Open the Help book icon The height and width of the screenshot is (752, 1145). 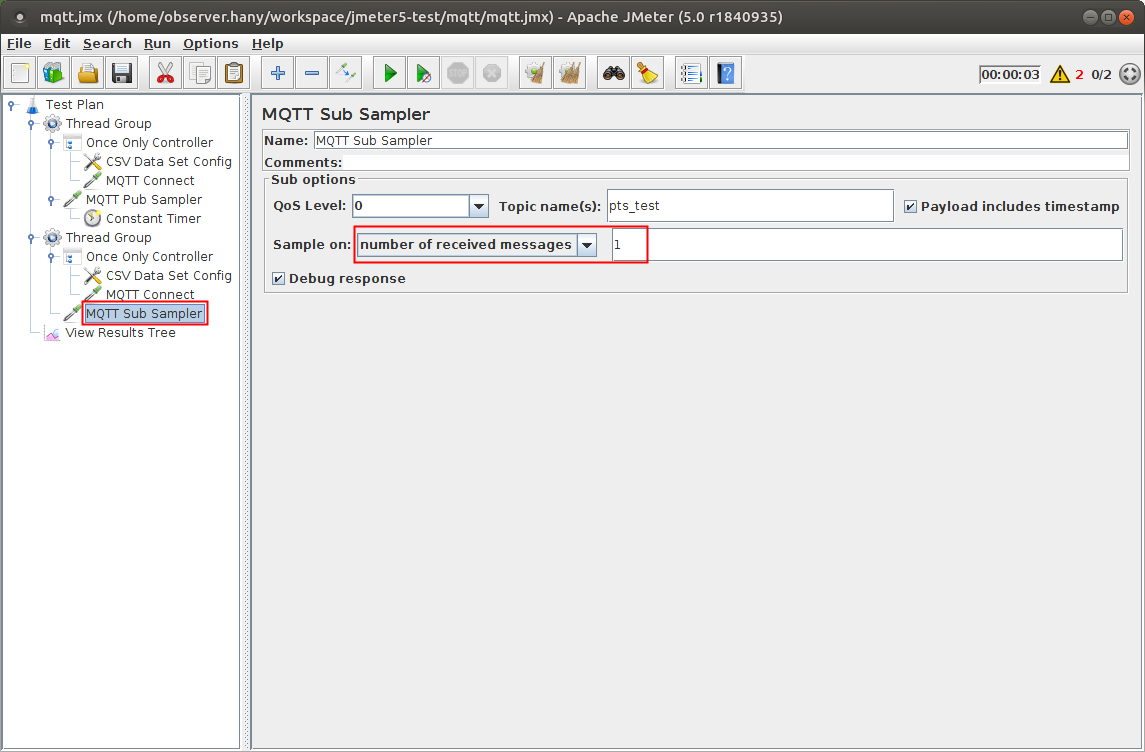(x=726, y=73)
